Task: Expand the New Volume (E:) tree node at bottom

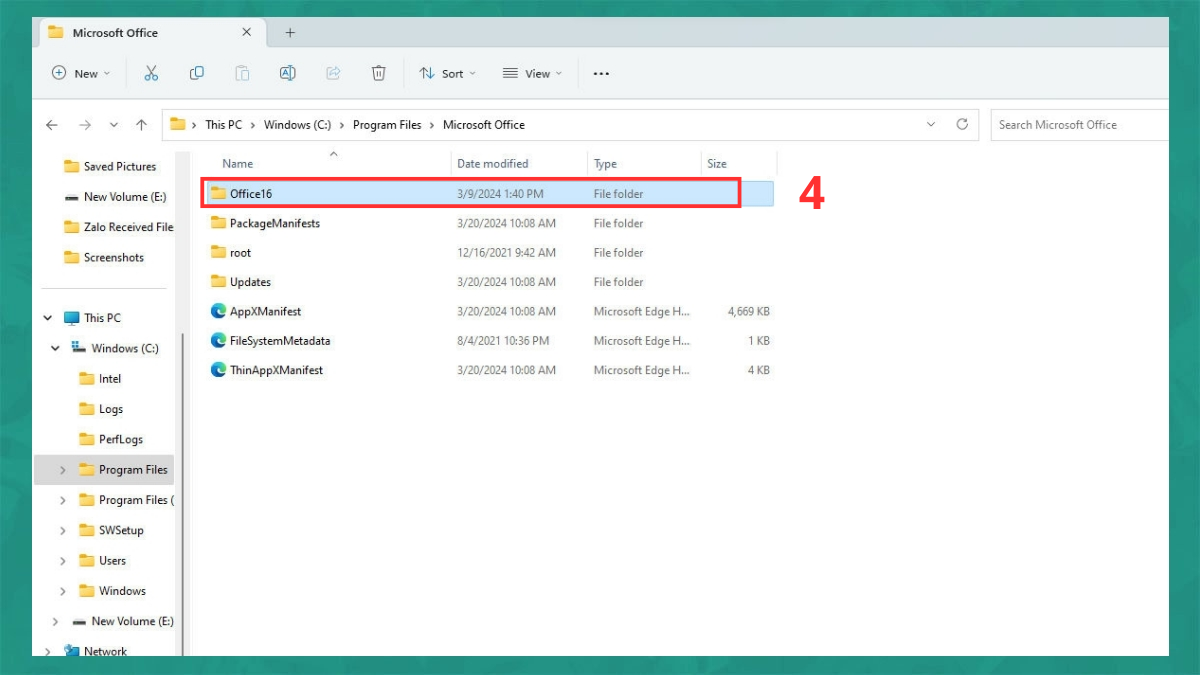Action: tap(55, 621)
